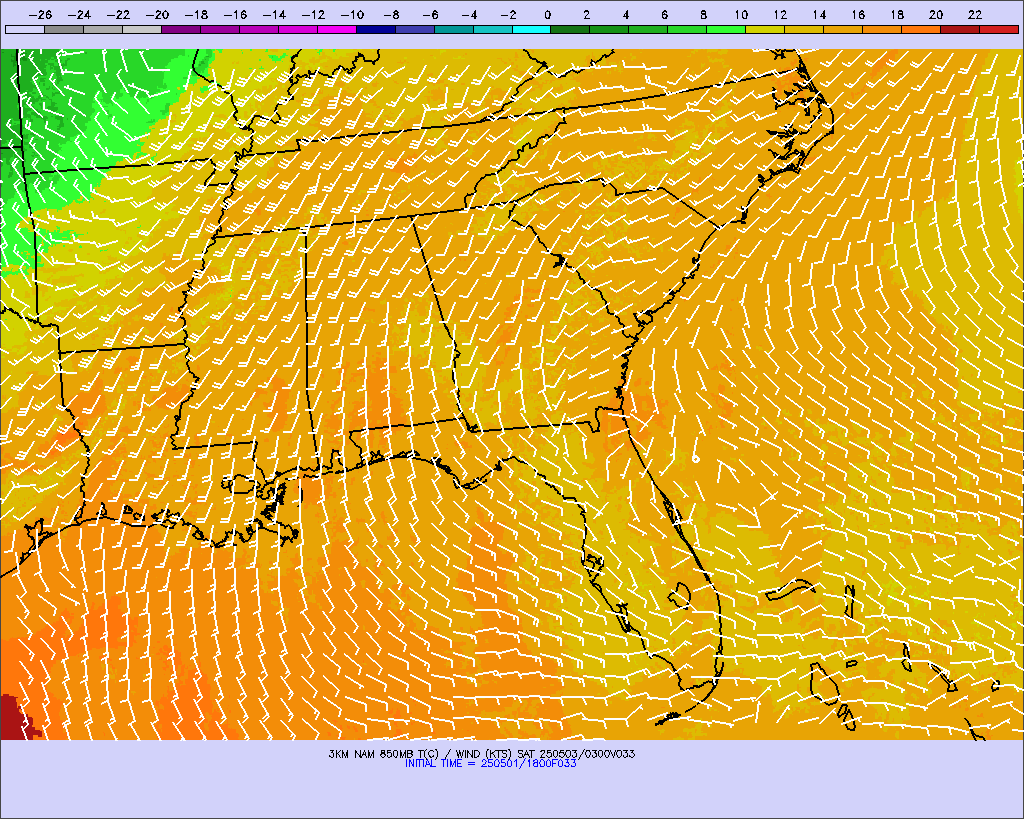Click the -12 scale label
This screenshot has width=1024, height=819.
click(x=313, y=15)
